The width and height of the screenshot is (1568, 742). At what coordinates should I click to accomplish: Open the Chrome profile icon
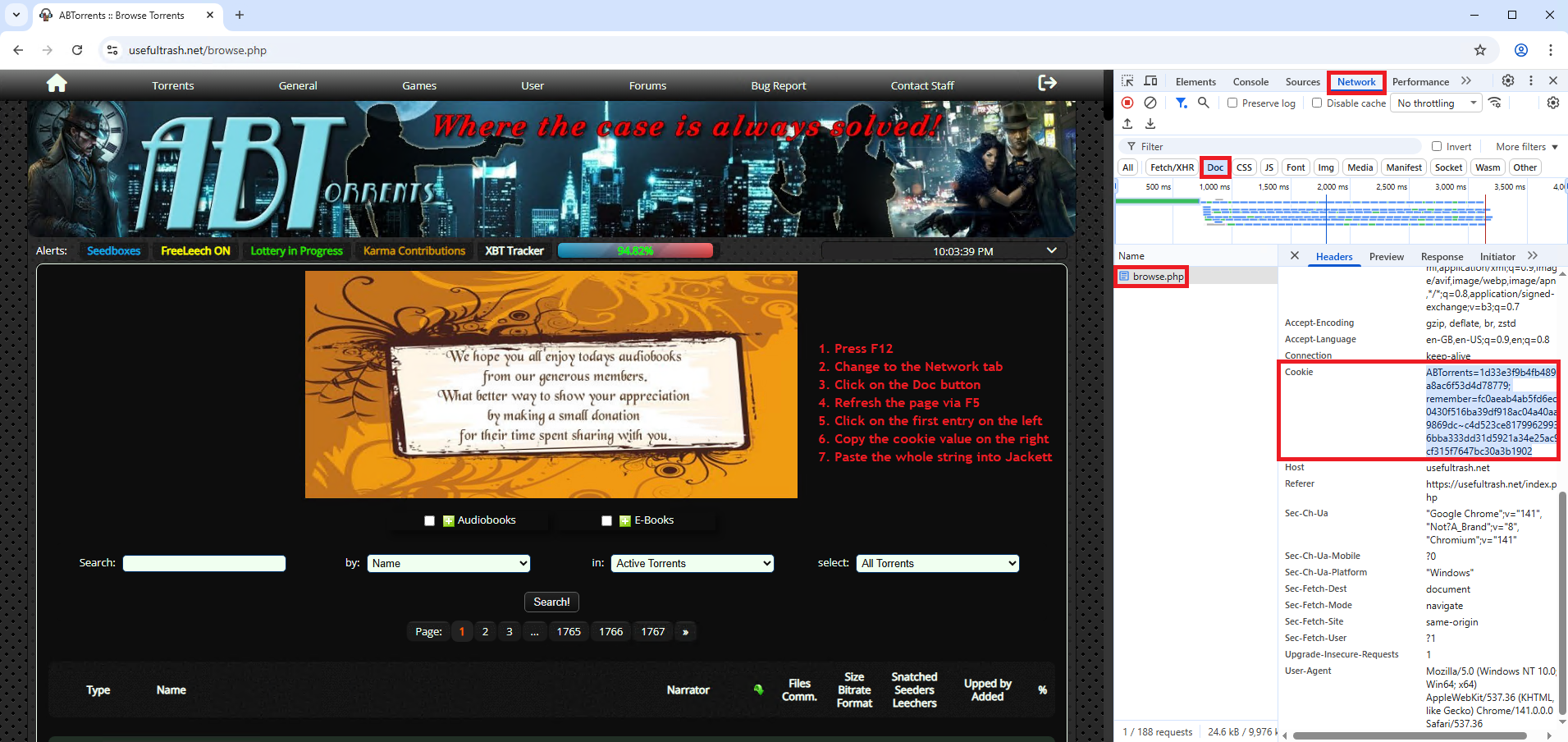click(1521, 50)
